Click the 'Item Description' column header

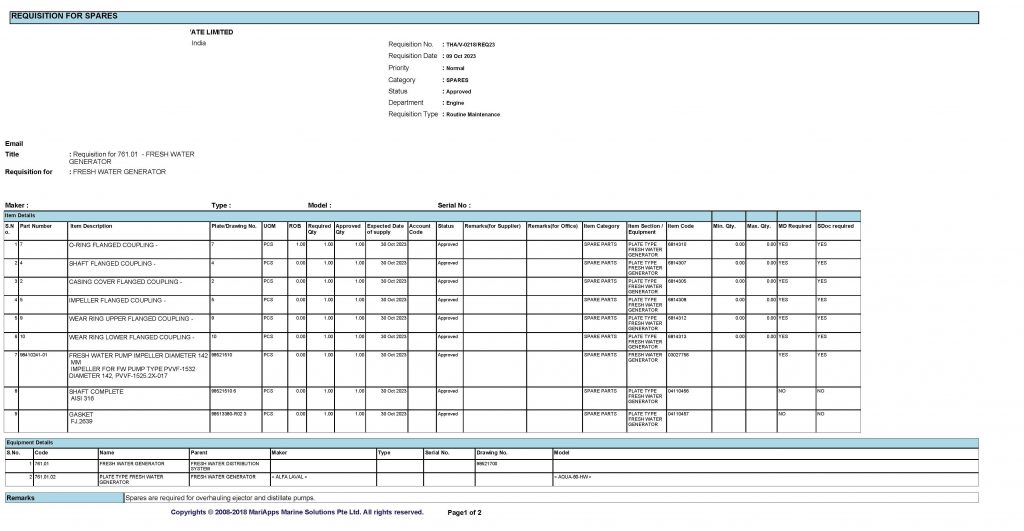[90, 226]
